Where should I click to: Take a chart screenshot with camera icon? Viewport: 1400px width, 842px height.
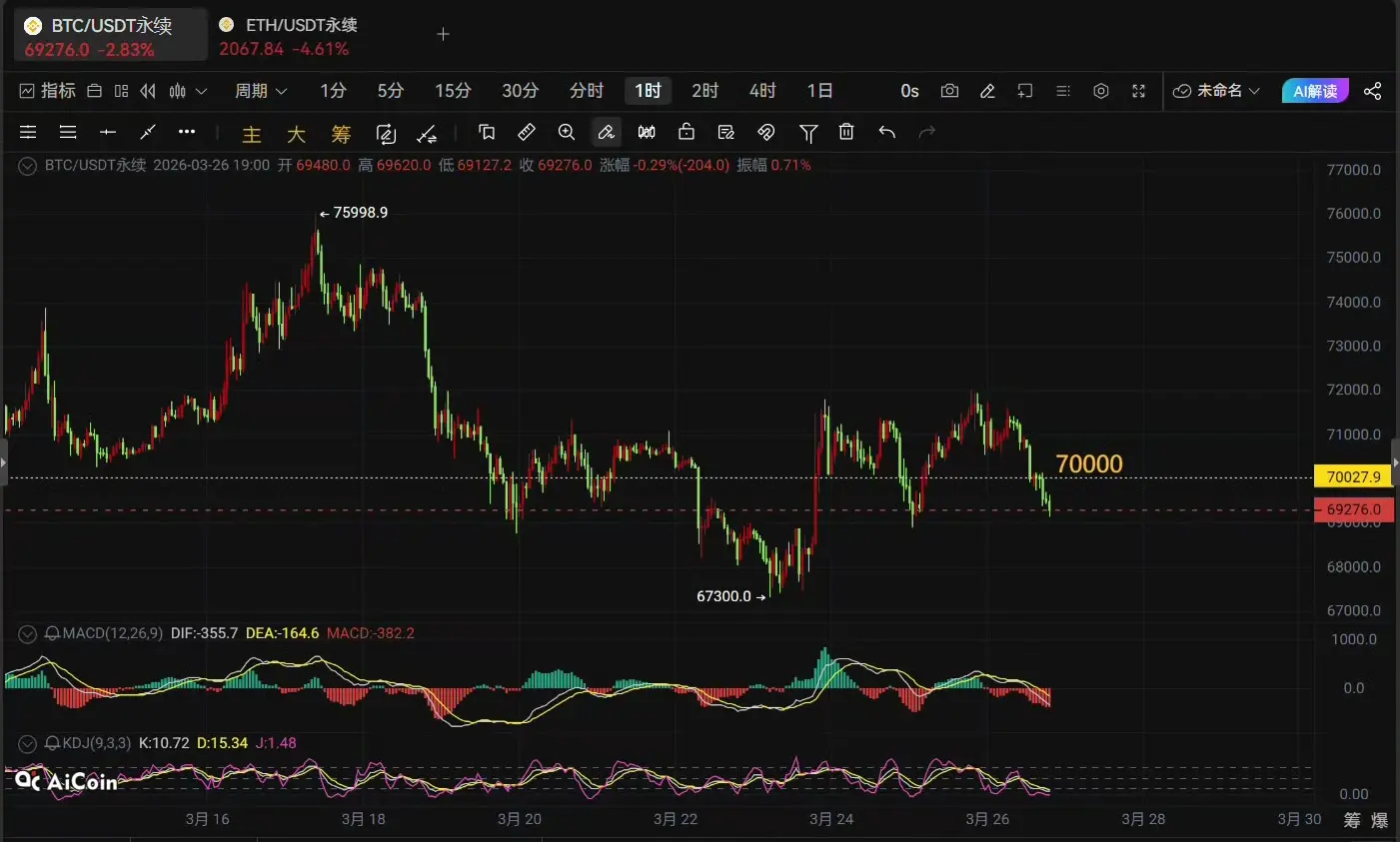949,91
